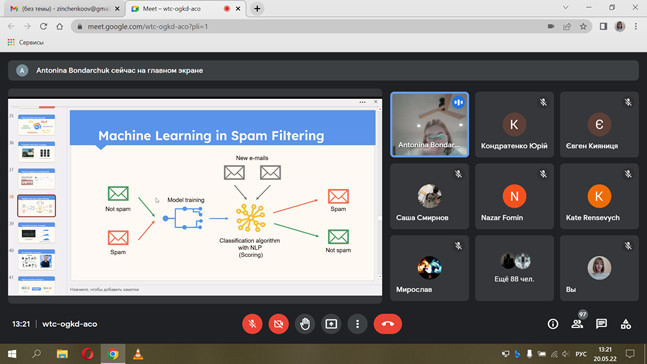This screenshot has height=364, width=647.
Task: Unmute the microphone button in Meet controls
Action: click(x=252, y=324)
